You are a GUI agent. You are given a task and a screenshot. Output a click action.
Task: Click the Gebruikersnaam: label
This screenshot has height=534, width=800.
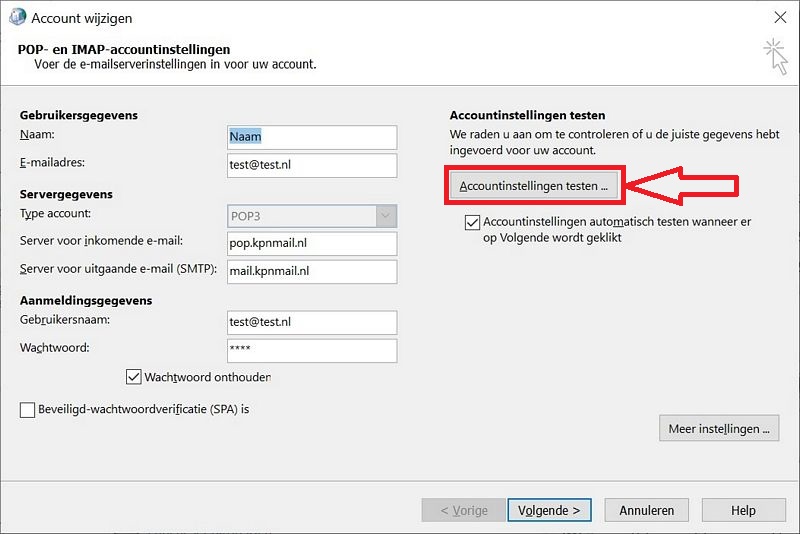[65, 320]
